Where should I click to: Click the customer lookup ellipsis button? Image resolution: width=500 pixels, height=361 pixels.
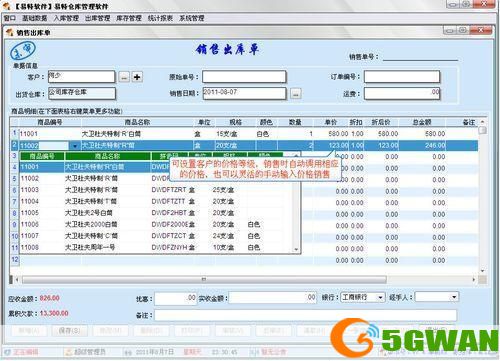(124, 77)
